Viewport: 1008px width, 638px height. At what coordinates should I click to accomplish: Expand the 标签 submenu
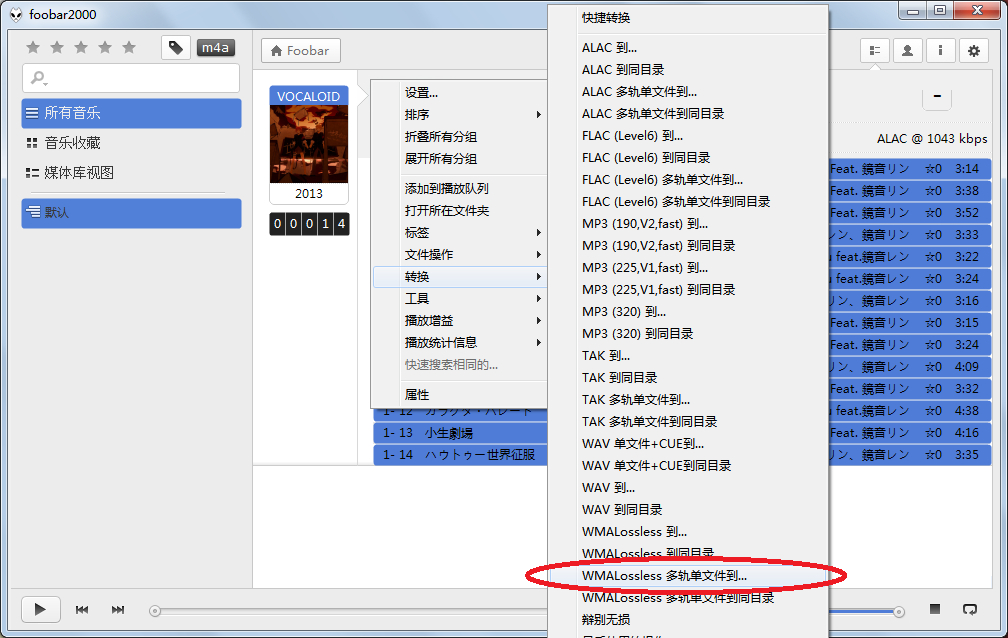pos(460,232)
